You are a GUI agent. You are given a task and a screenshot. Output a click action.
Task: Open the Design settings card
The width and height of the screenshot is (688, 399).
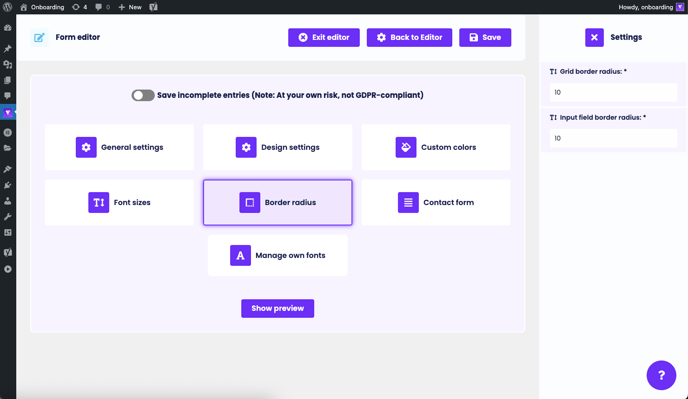[277, 147]
